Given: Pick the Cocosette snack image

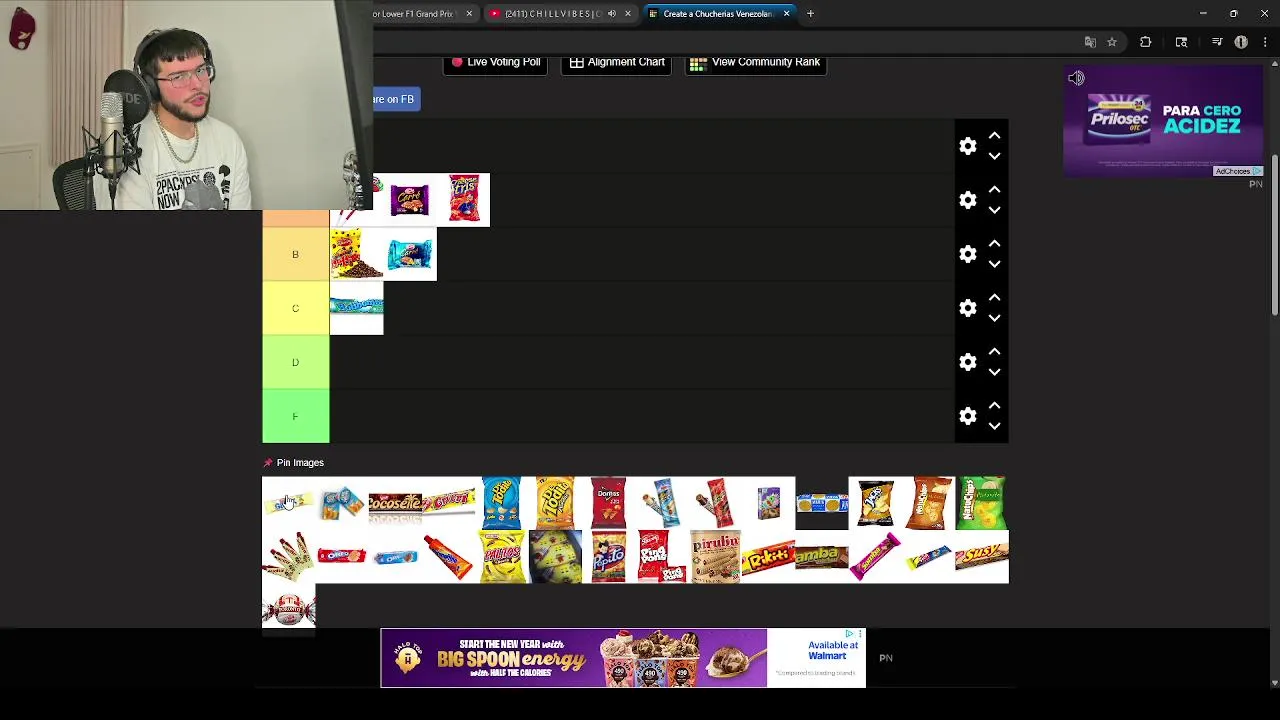Looking at the screenshot, I should tap(395, 503).
